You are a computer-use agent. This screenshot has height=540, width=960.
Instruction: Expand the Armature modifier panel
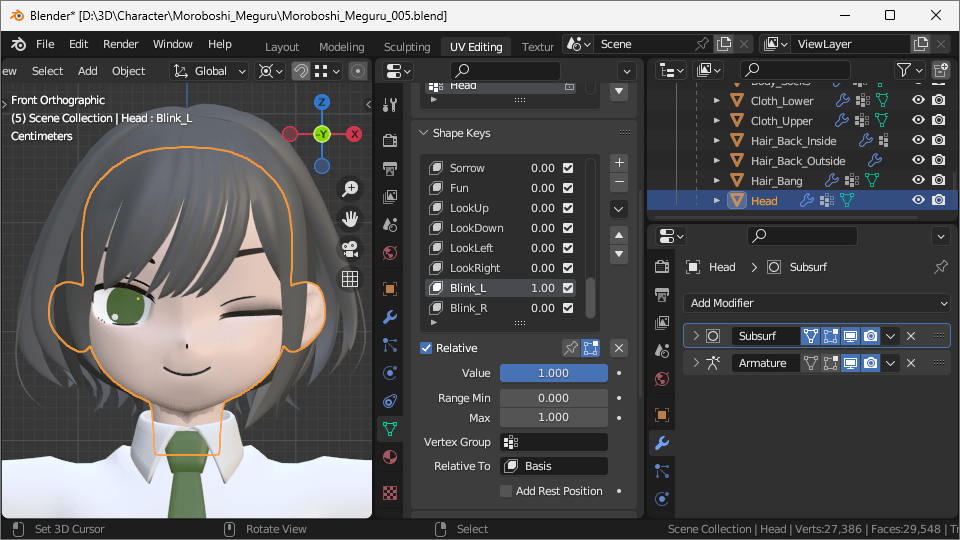695,363
